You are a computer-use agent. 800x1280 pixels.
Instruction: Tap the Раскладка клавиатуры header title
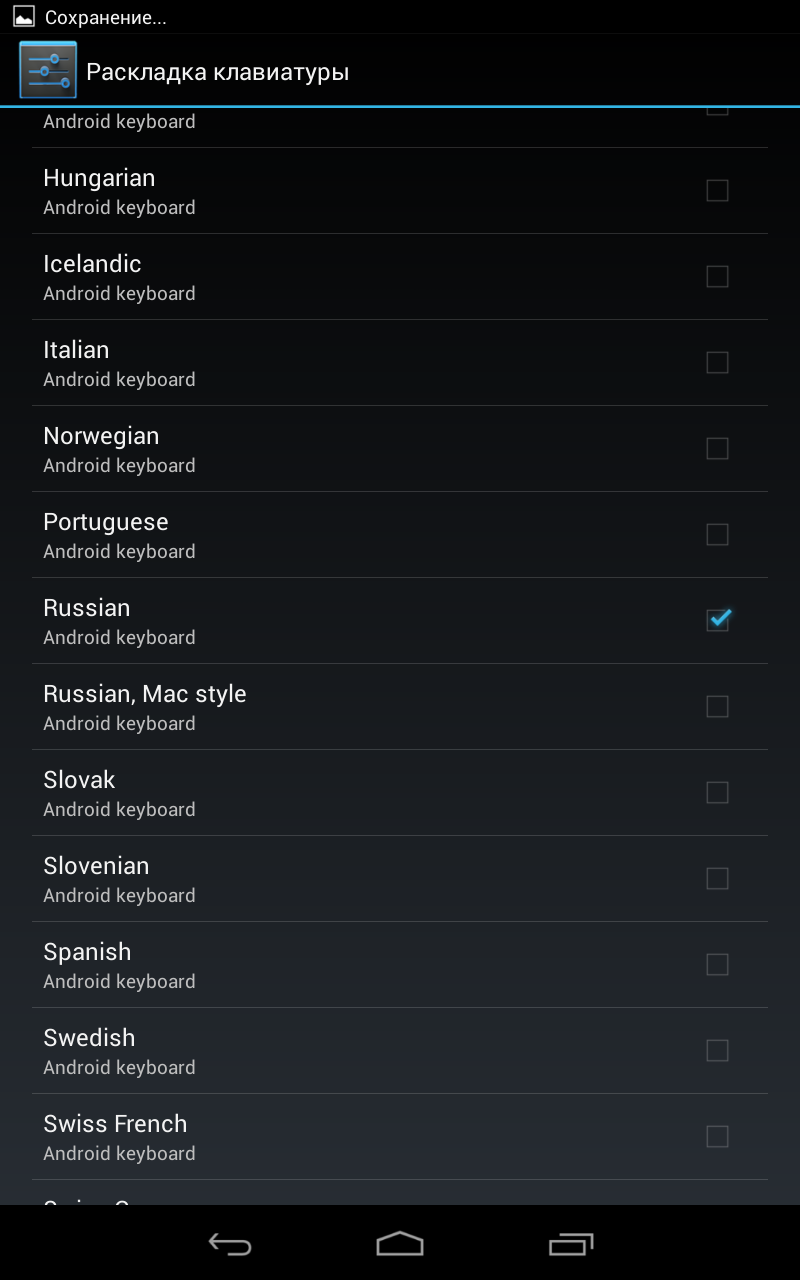click(217, 72)
